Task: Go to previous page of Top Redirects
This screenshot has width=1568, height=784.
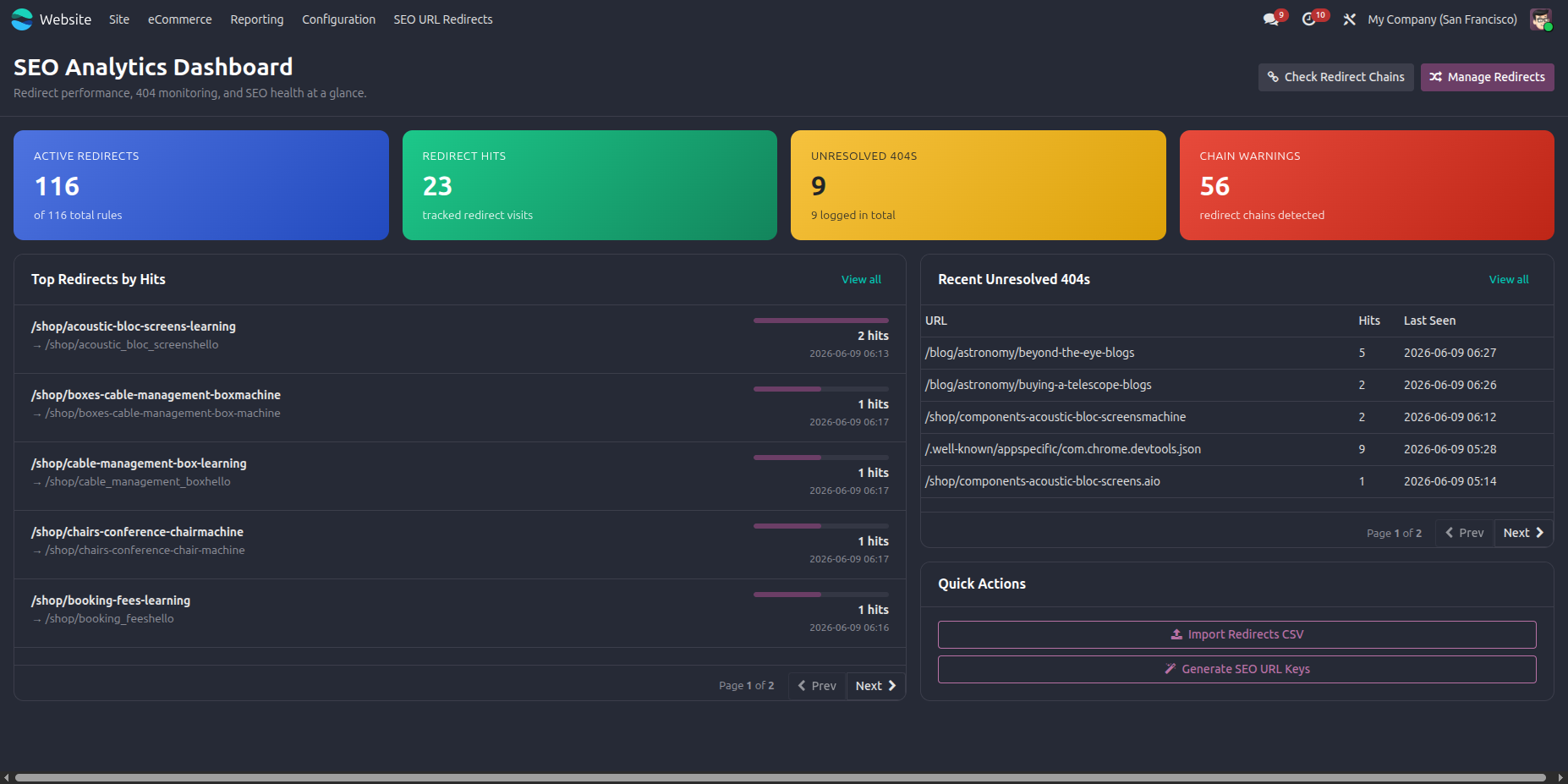Action: (x=817, y=686)
